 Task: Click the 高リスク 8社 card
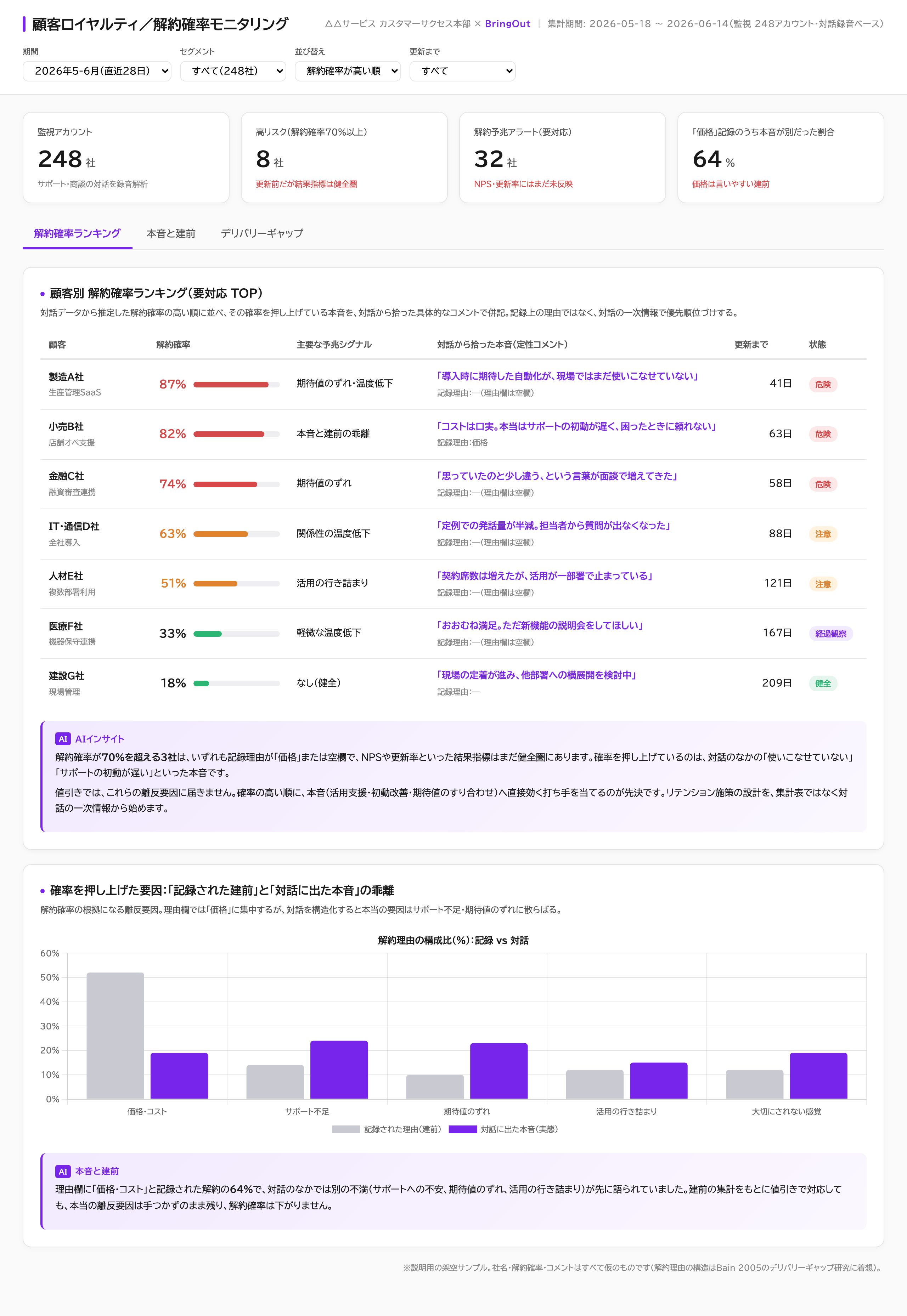pyautogui.click(x=344, y=157)
